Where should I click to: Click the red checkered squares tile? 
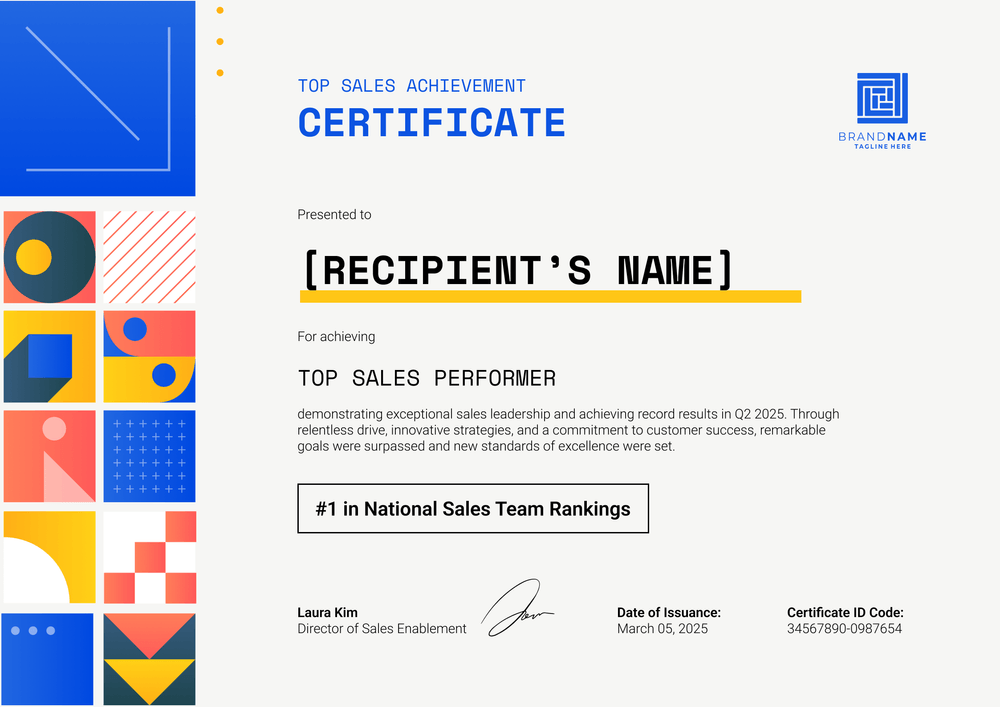click(x=149, y=557)
